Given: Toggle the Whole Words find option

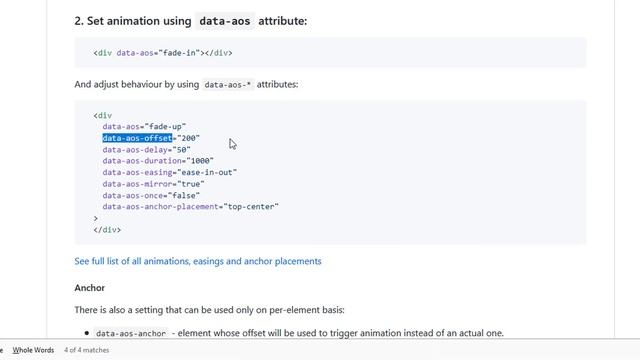Looking at the screenshot, I should pos(33,350).
